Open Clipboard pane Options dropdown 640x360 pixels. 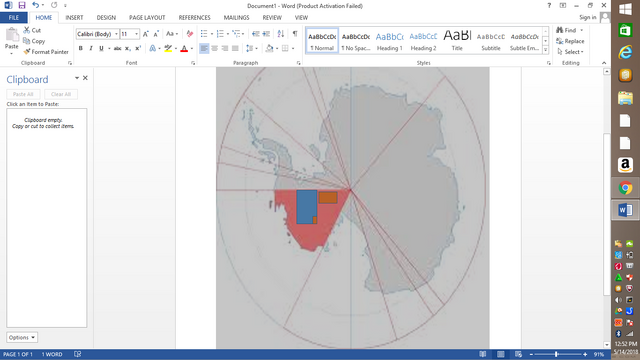coord(22,338)
